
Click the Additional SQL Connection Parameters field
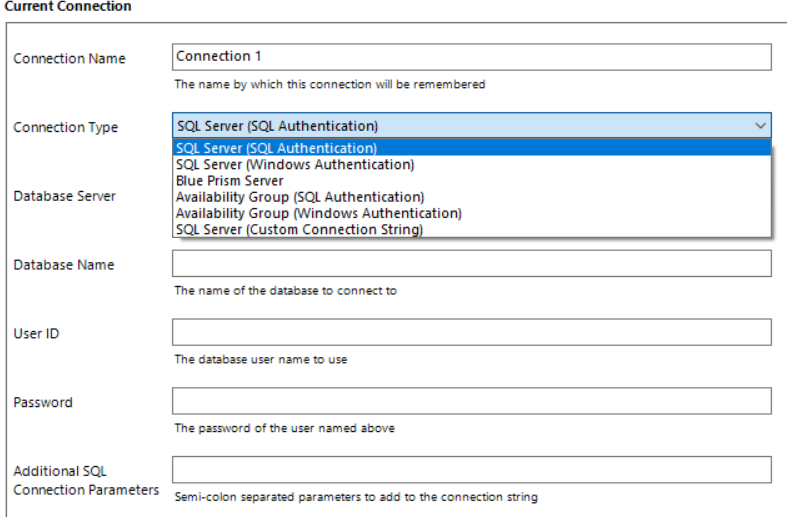click(x=472, y=470)
